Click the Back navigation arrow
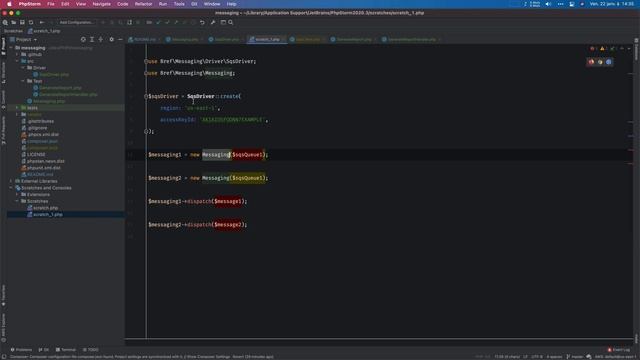This screenshot has width=640, height=360. click(42, 22)
